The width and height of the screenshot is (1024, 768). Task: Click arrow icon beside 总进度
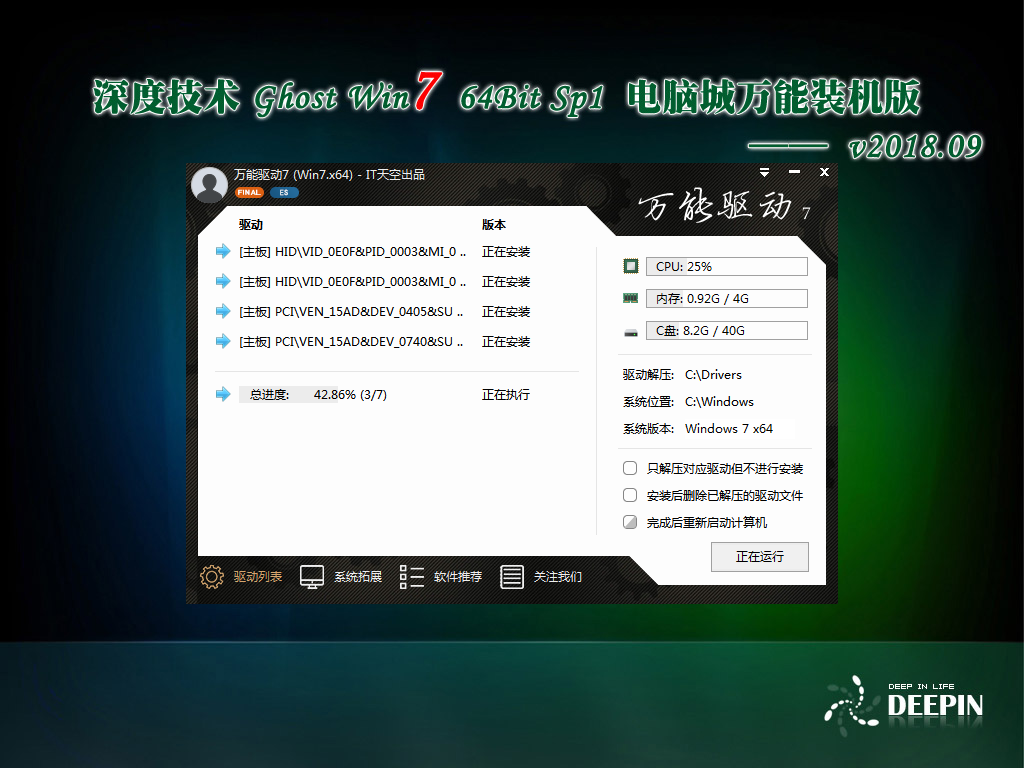pyautogui.click(x=223, y=394)
